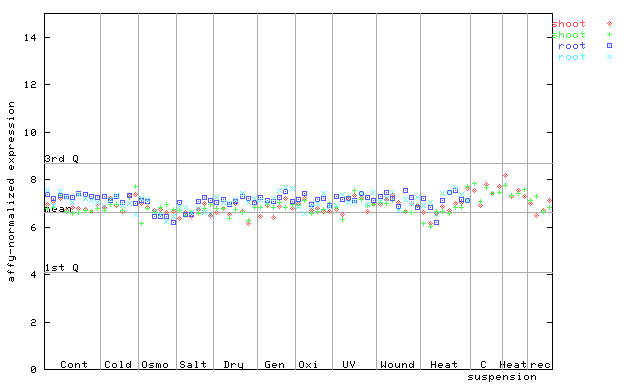Click the suspension label below the axis
640x384 pixels.
tap(502, 377)
